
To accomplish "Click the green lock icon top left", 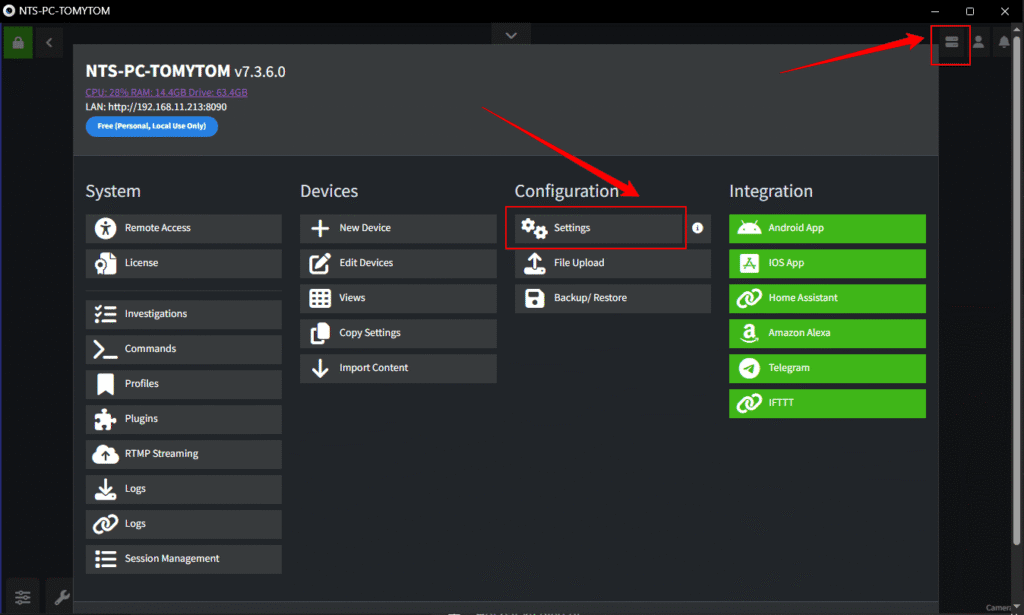I will click(19, 42).
